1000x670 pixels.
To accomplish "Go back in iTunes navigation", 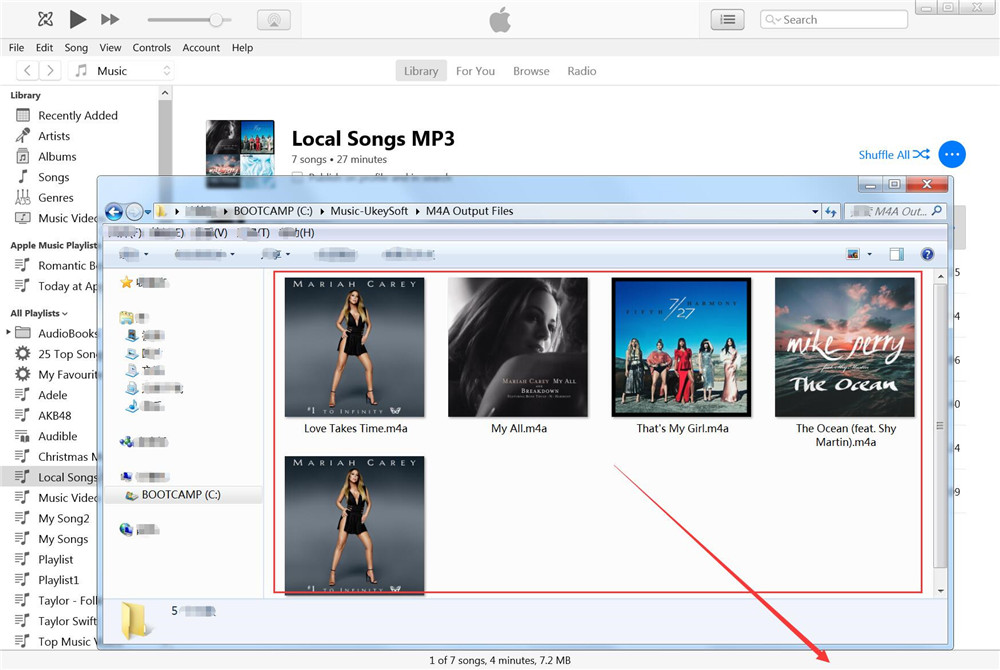I will point(27,71).
